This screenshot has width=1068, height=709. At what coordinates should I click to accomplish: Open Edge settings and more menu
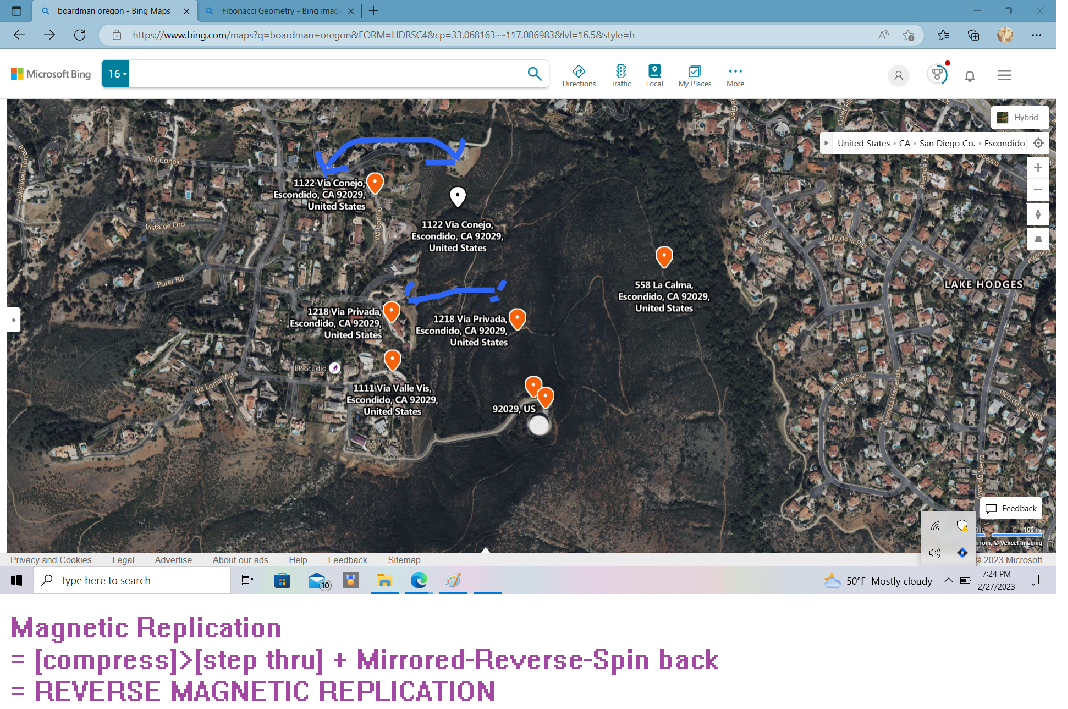1036,35
